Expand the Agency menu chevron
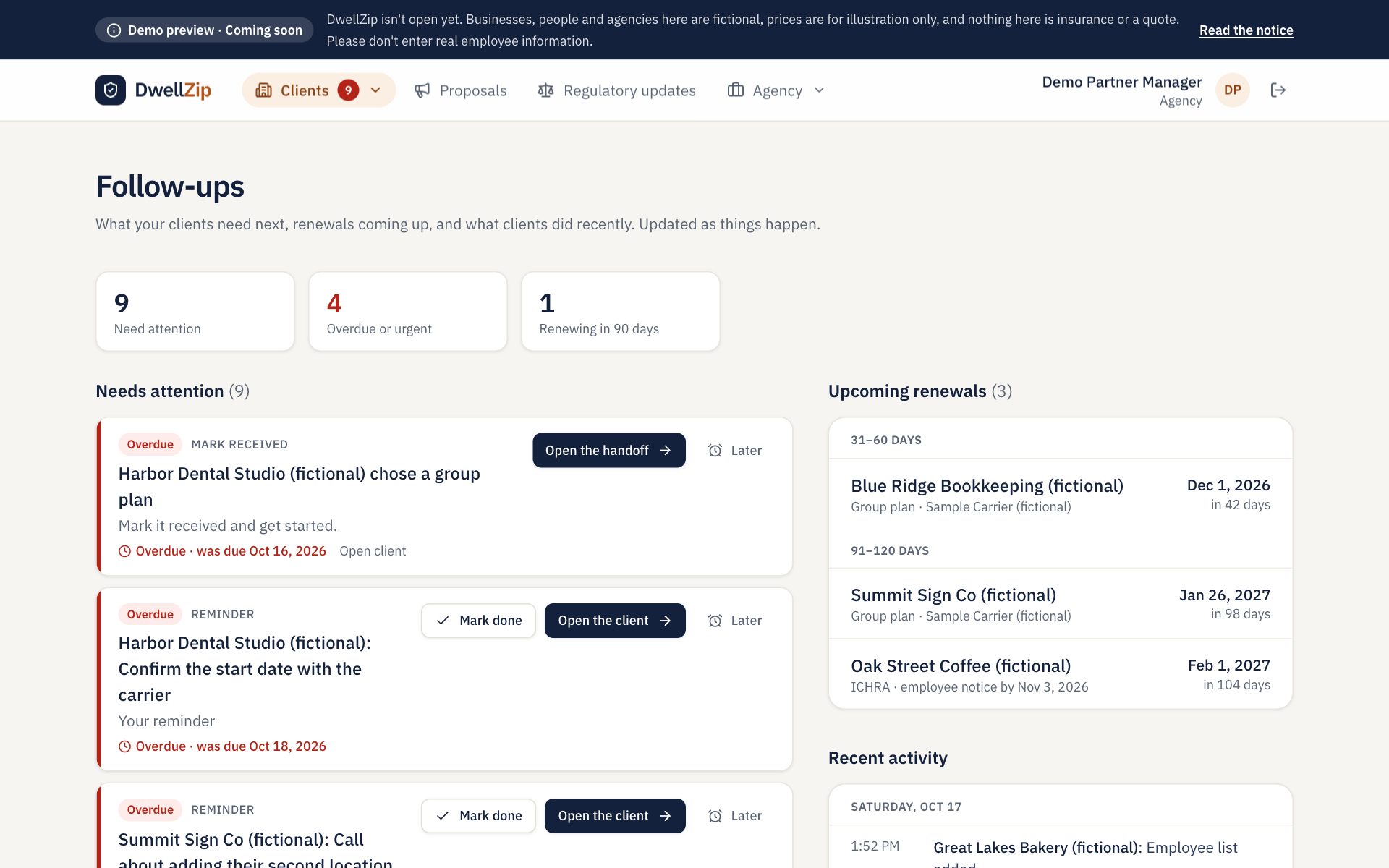The image size is (1389, 868). (819, 90)
